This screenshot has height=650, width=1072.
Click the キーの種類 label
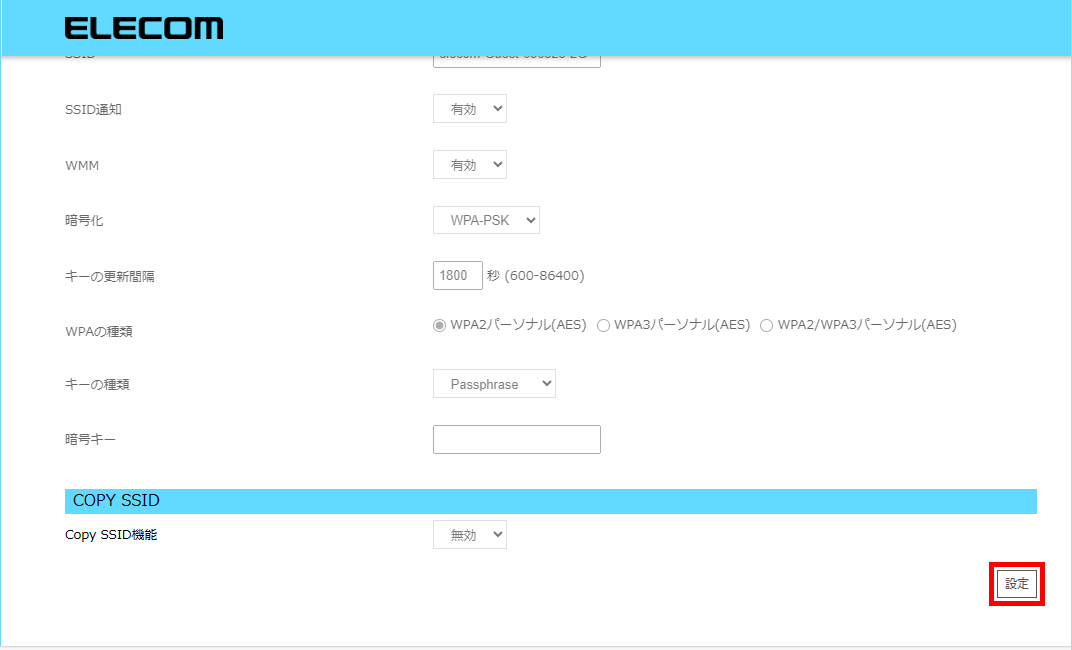pyautogui.click(x=97, y=385)
